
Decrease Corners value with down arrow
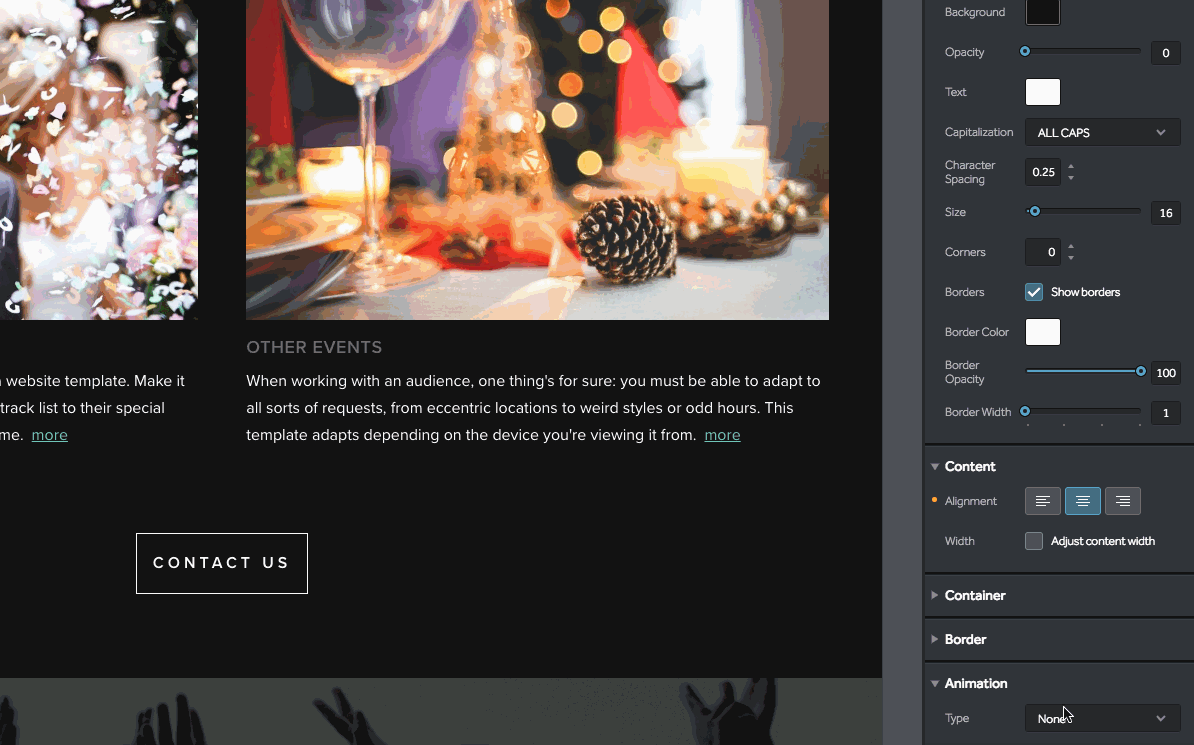pyautogui.click(x=1071, y=258)
